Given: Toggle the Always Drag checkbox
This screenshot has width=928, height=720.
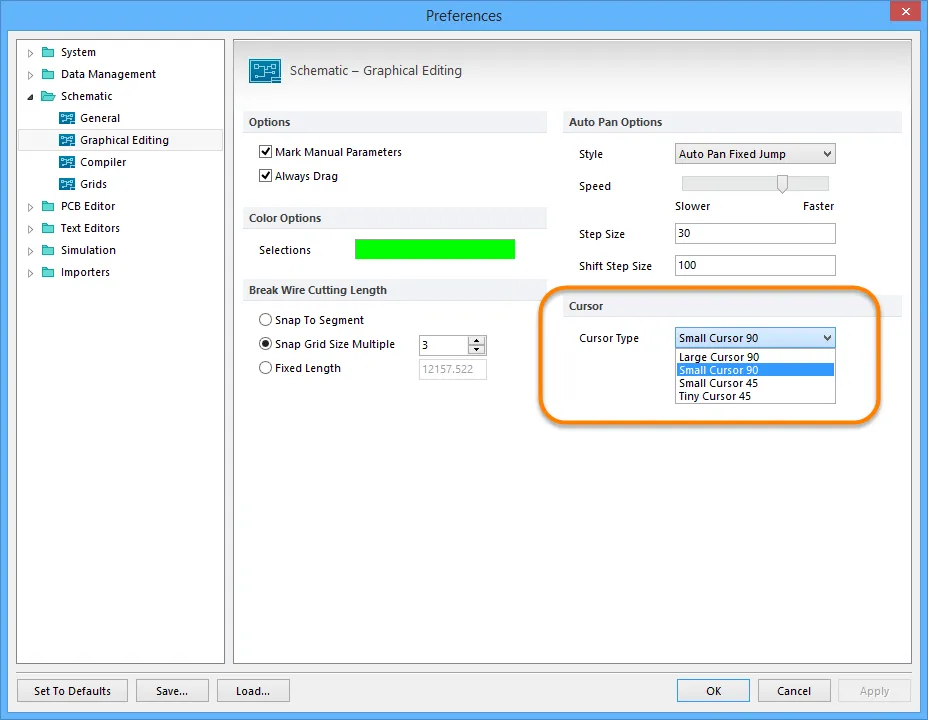Looking at the screenshot, I should point(266,176).
